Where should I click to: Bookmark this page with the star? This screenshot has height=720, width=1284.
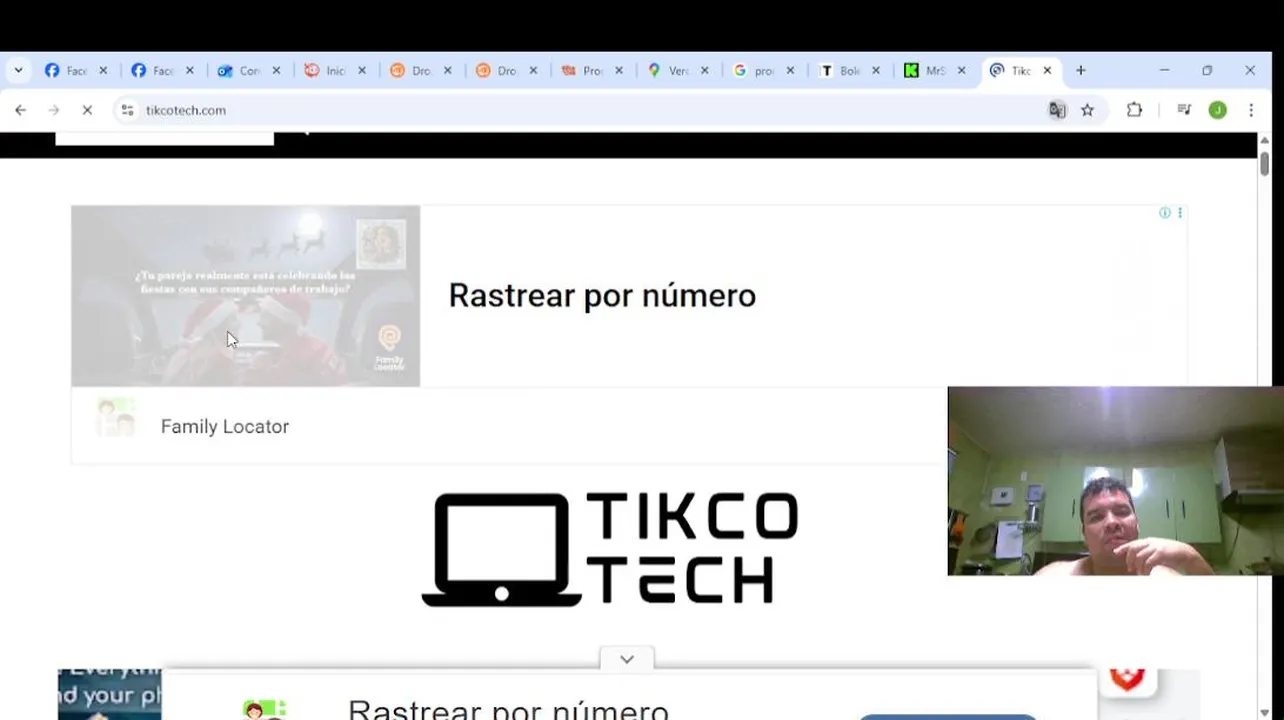(1087, 110)
